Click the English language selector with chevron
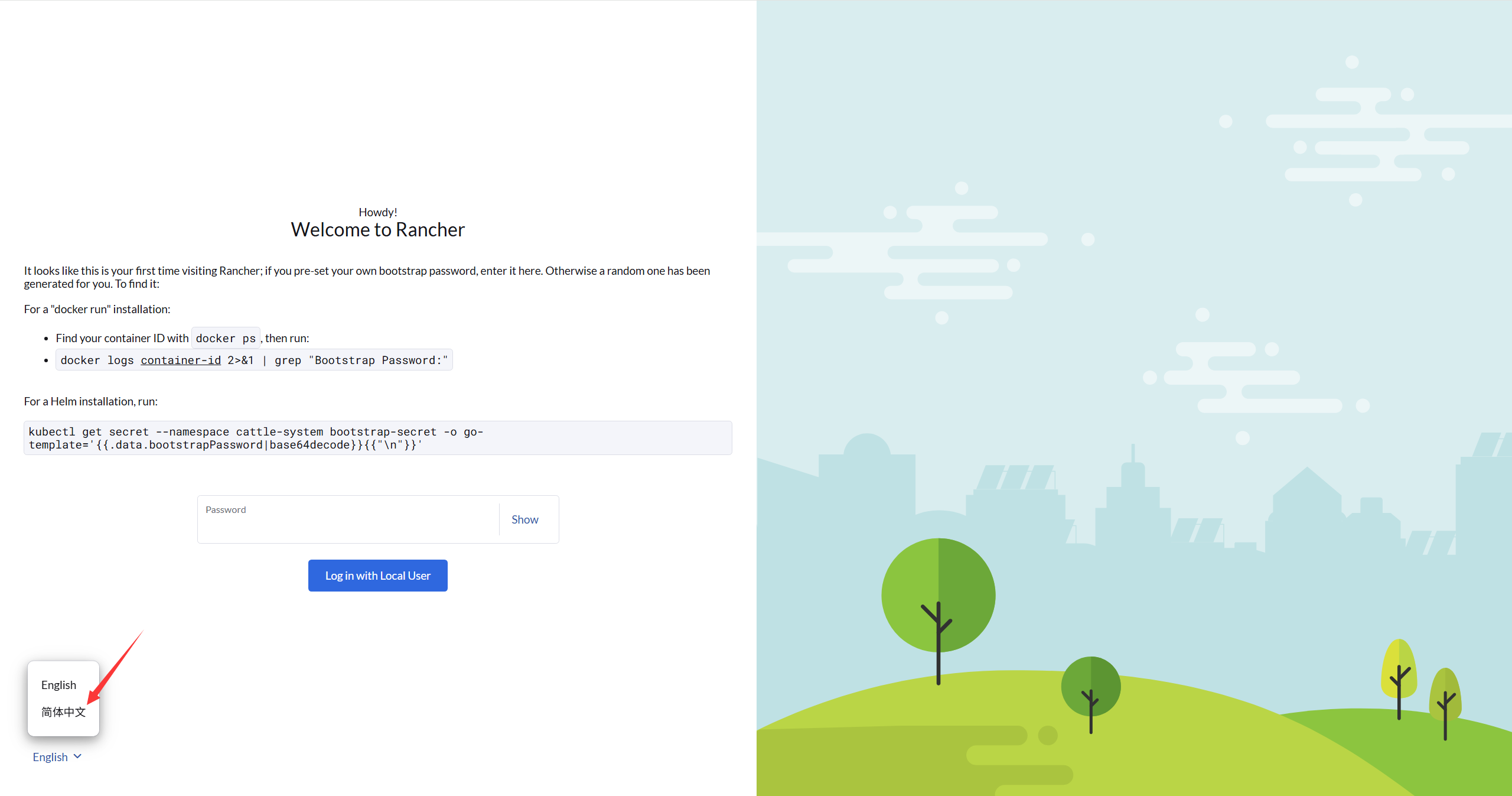1512x796 pixels. pyautogui.click(x=57, y=757)
